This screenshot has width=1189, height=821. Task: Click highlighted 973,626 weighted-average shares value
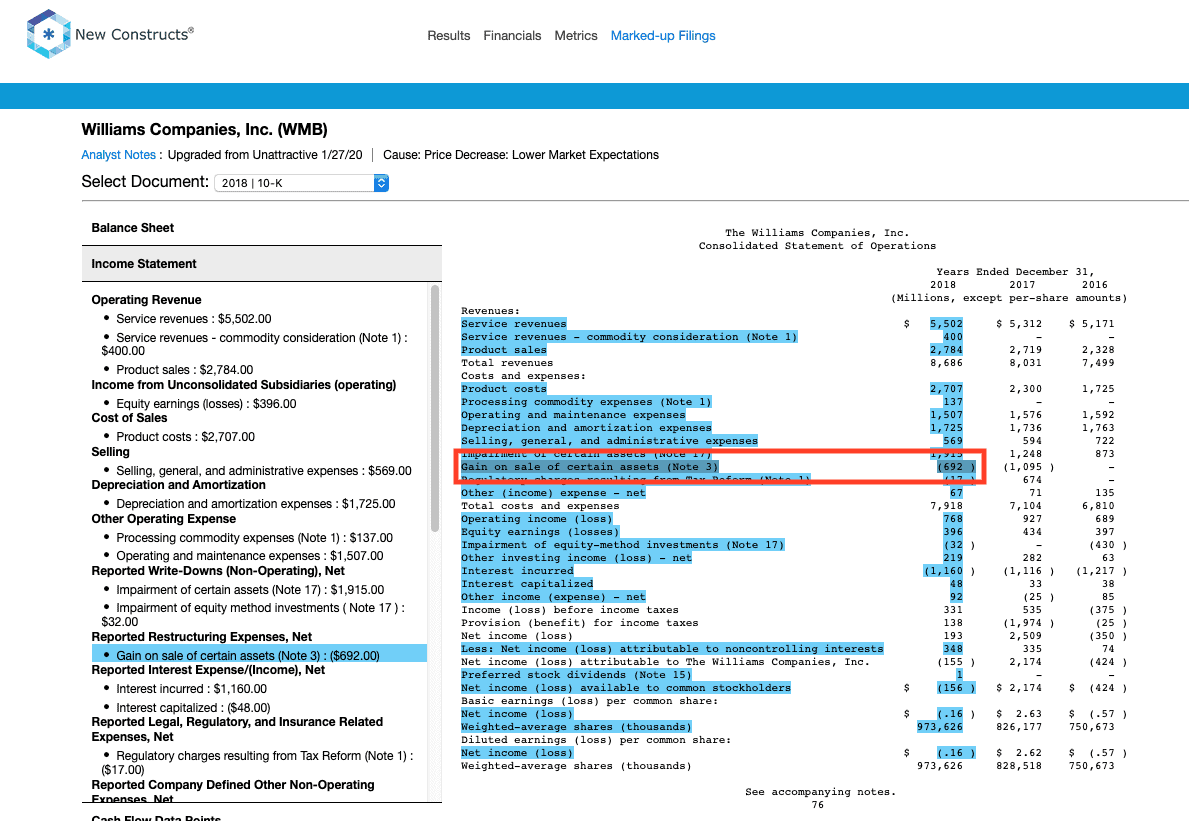(940, 727)
